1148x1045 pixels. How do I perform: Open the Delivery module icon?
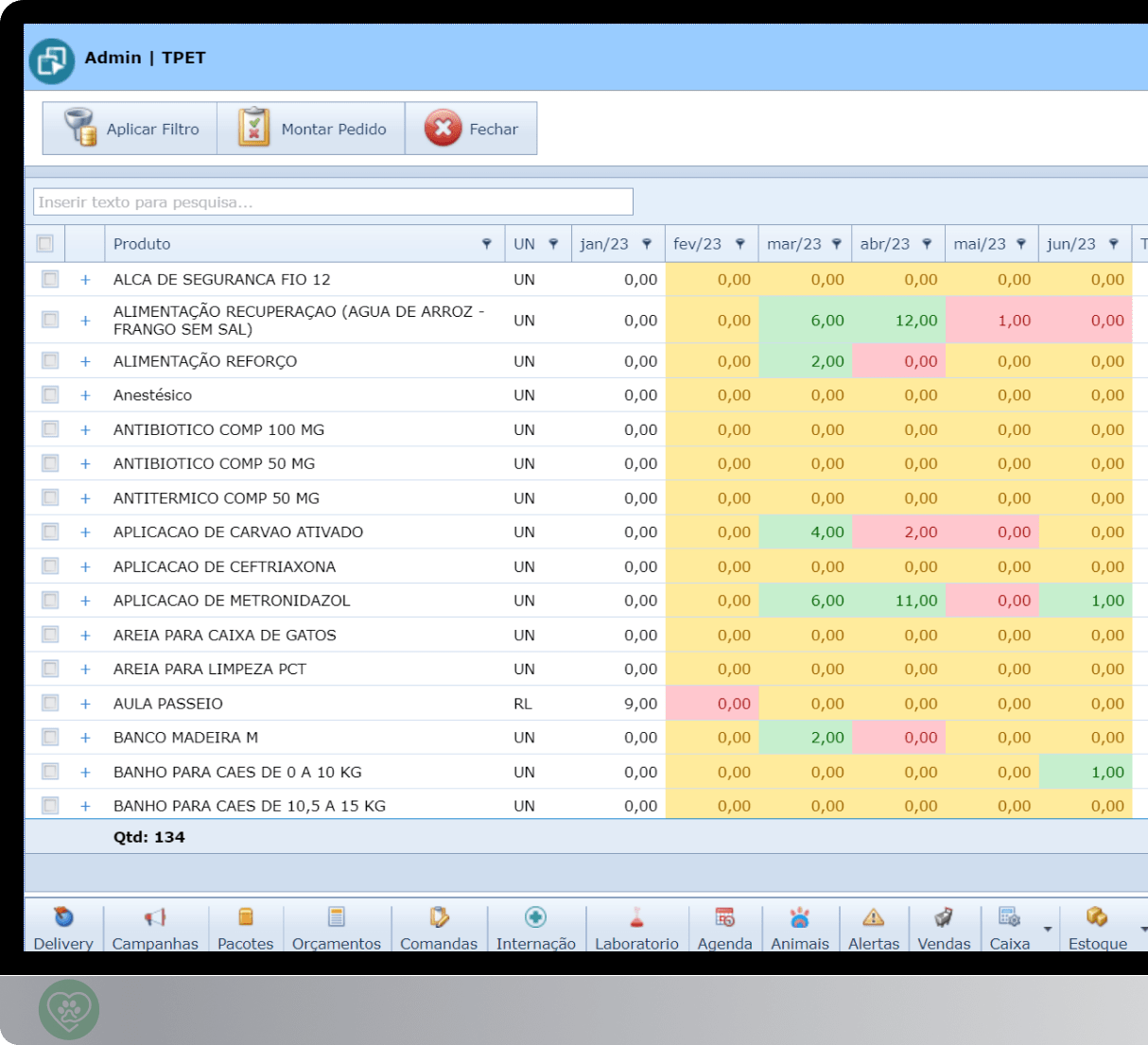coord(63,917)
